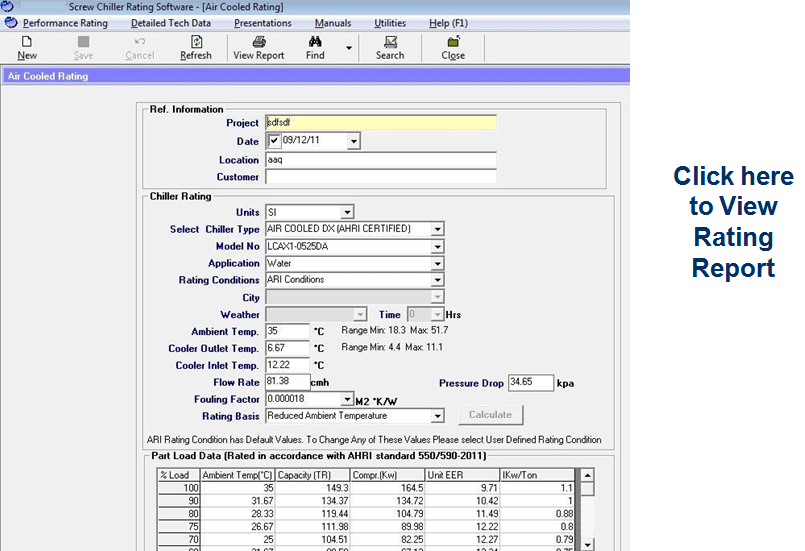This screenshot has height=551, width=805.
Task: Click the Calculate button
Action: click(490, 415)
